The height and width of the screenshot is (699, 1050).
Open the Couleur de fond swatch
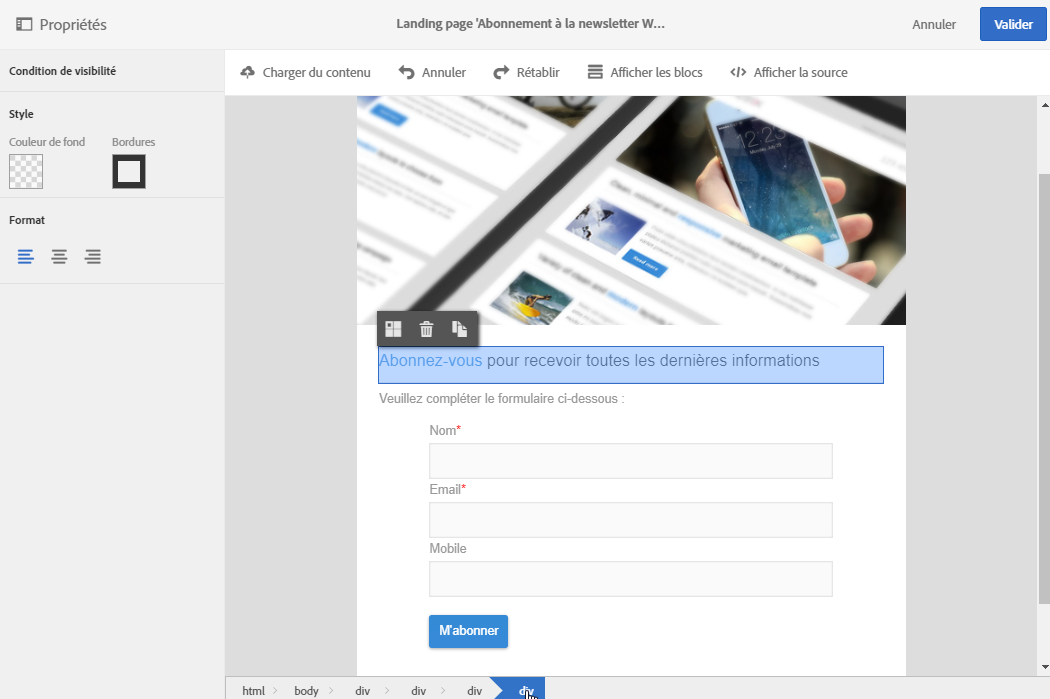[x=26, y=171]
